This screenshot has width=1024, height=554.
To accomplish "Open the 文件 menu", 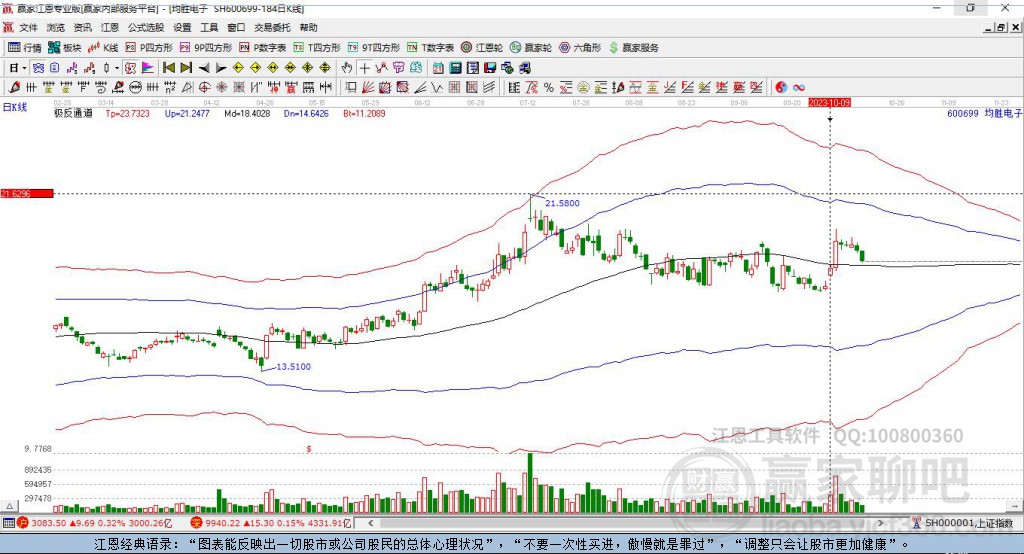I will (29, 27).
